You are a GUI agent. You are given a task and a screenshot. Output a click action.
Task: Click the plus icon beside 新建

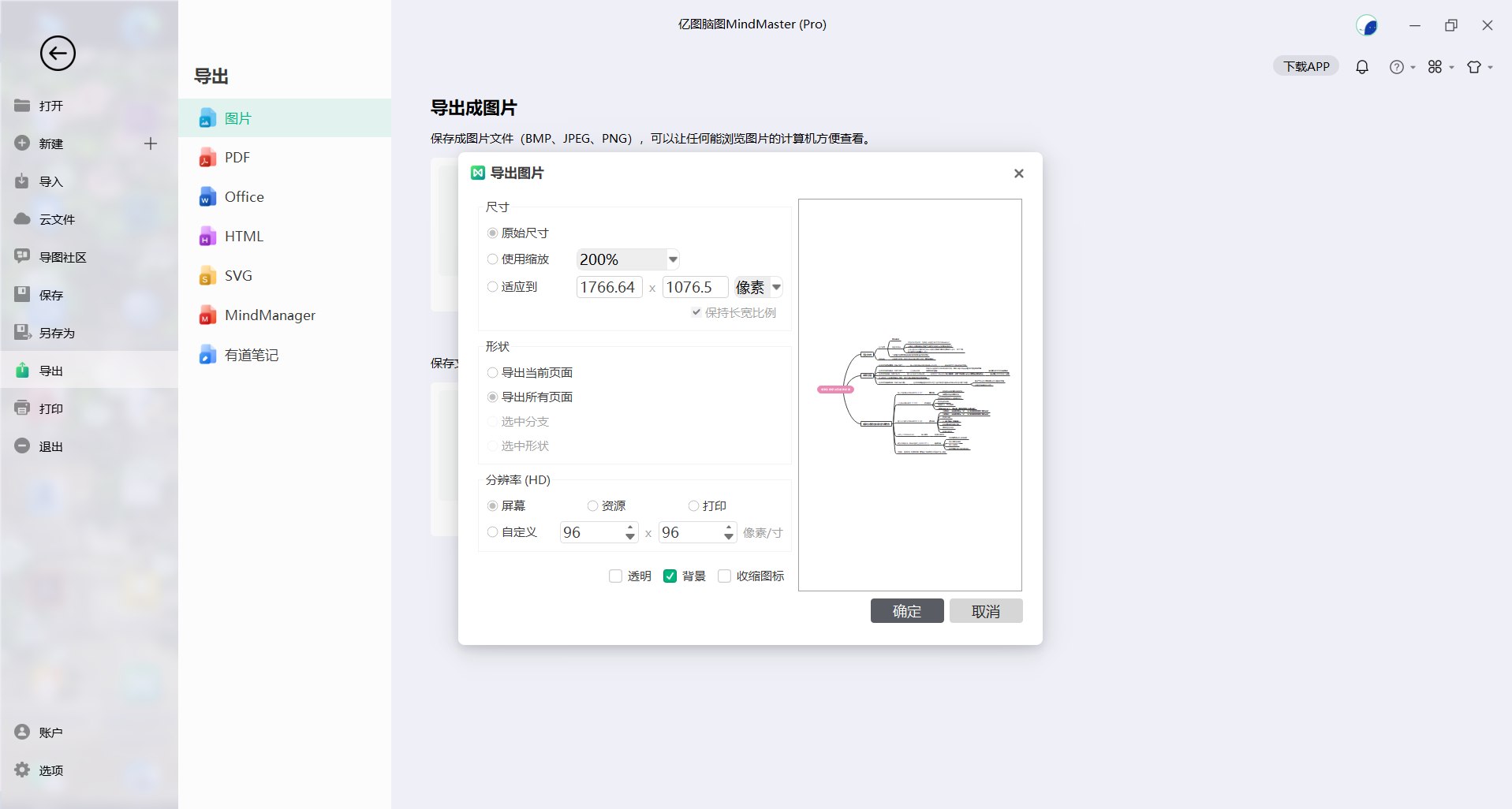click(x=151, y=144)
